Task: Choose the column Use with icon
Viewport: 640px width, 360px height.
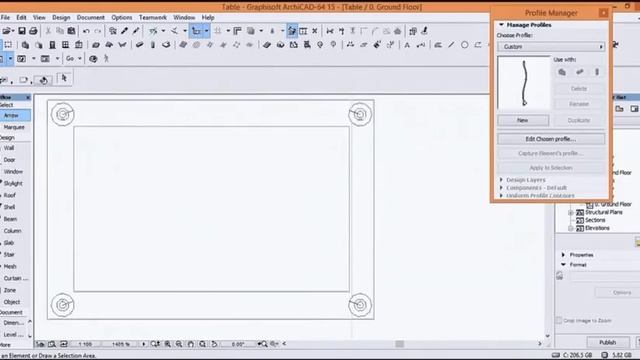Action: (597, 72)
